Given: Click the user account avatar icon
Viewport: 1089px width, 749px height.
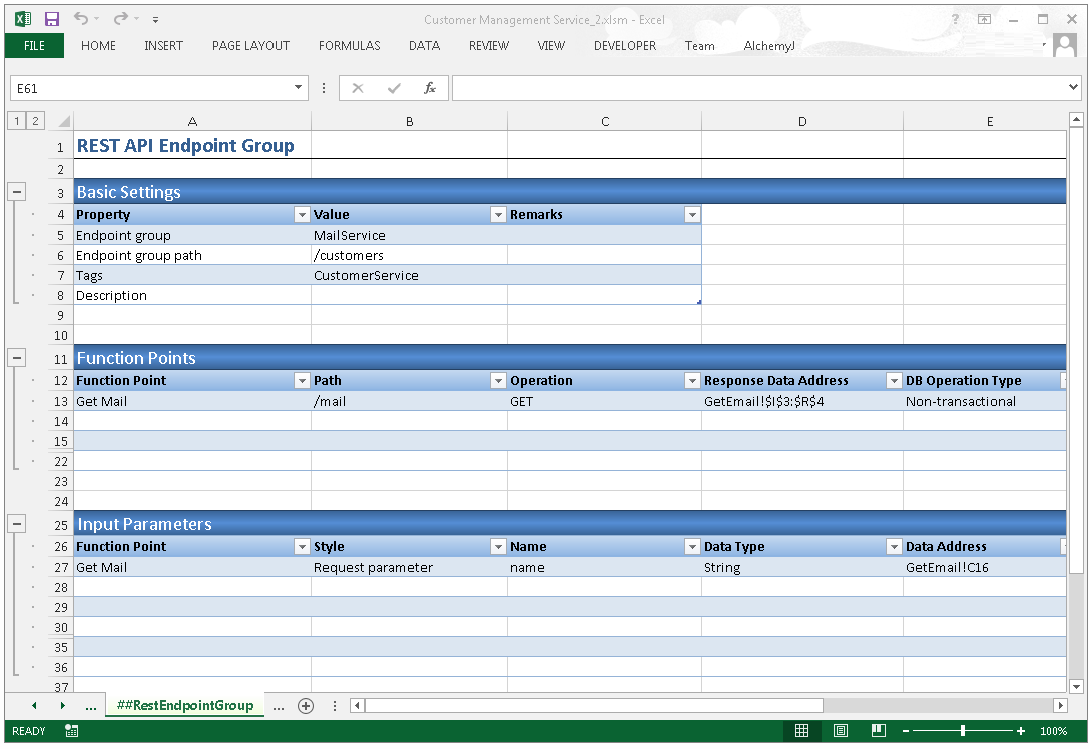Looking at the screenshot, I should point(1064,45).
